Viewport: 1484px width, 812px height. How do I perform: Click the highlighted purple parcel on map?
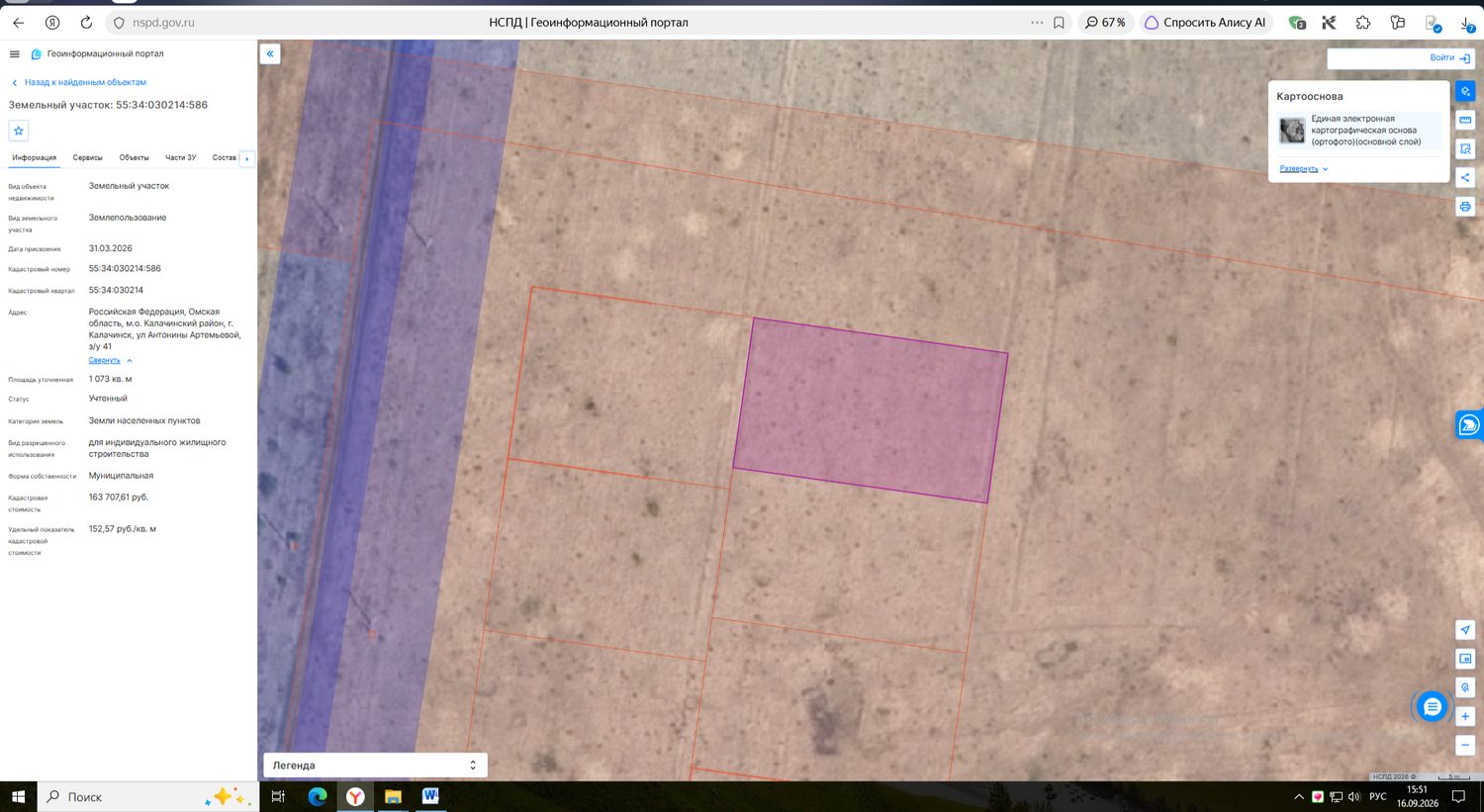tap(871, 410)
